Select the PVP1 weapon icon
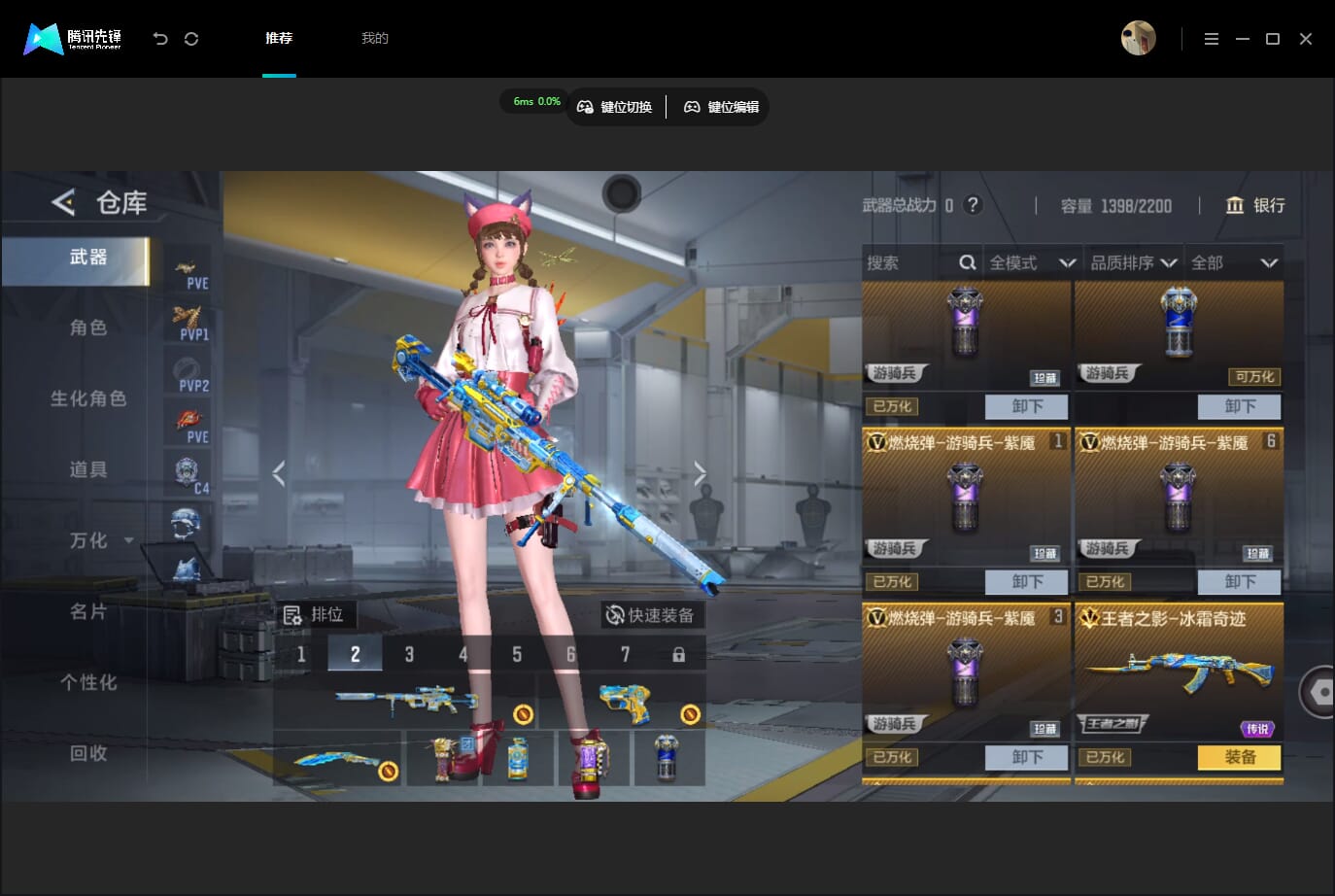 click(x=188, y=323)
